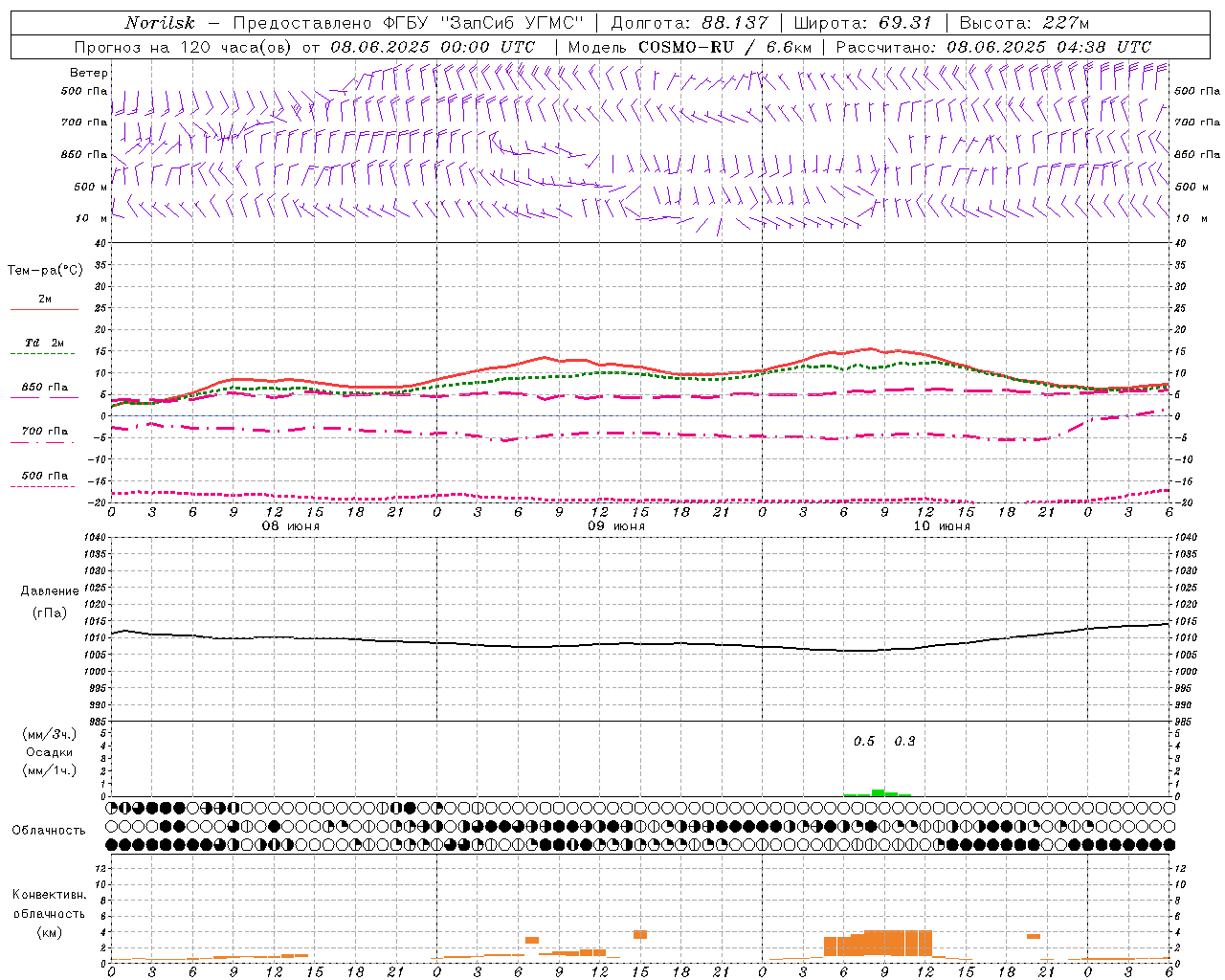The width and height of the screenshot is (1225, 980).
Task: Click the (км) convective cloud unit label
Action: click(49, 932)
